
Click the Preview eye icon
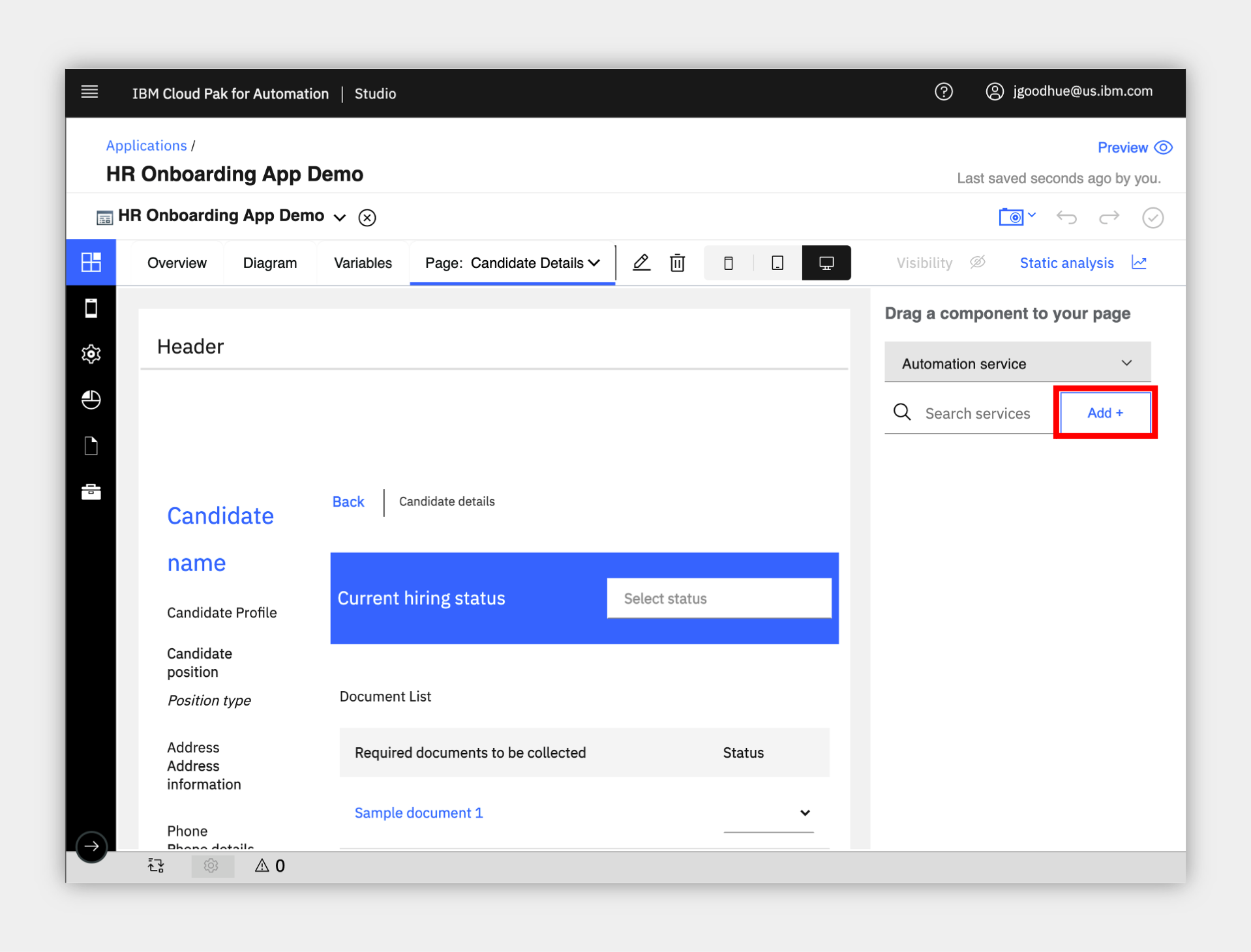coord(1163,147)
